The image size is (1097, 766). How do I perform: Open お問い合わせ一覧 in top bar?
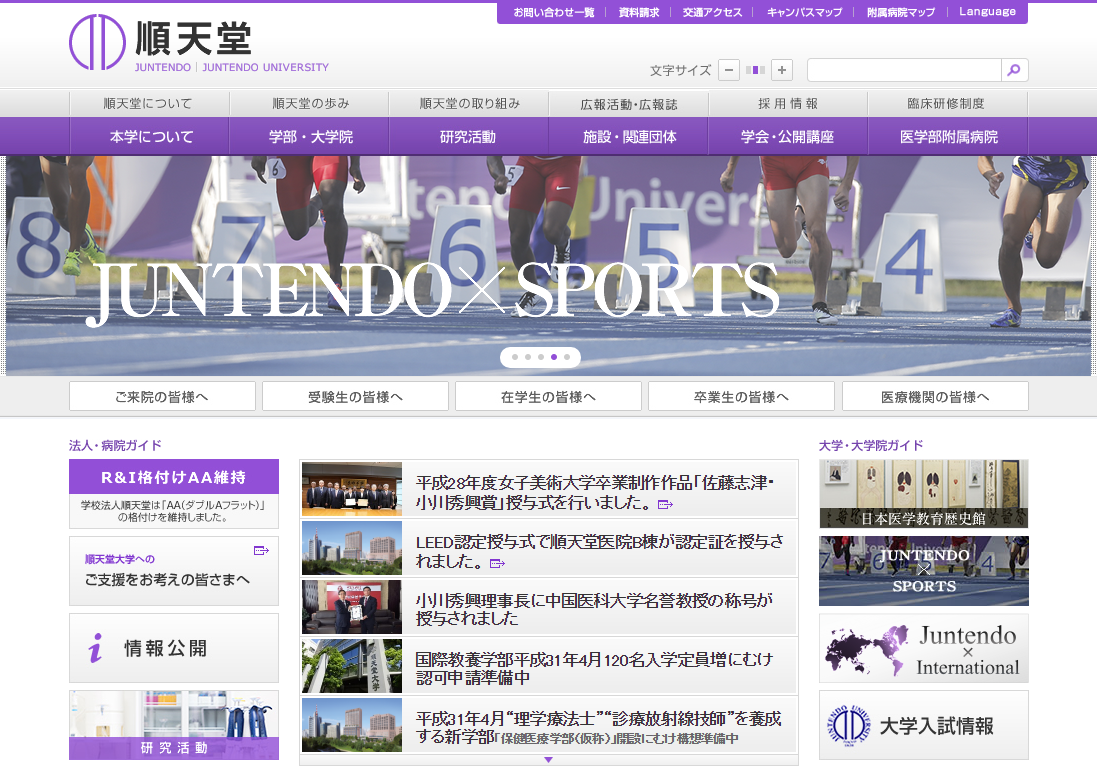553,12
